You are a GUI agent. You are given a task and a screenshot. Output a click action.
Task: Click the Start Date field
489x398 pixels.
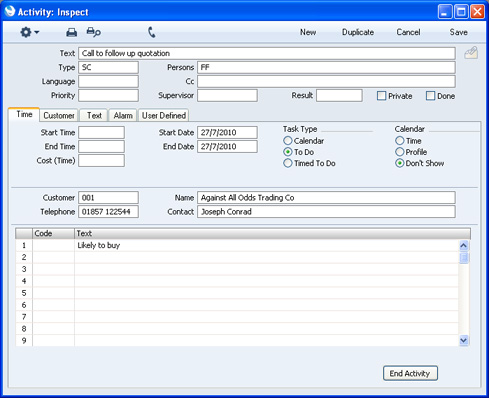227,132
